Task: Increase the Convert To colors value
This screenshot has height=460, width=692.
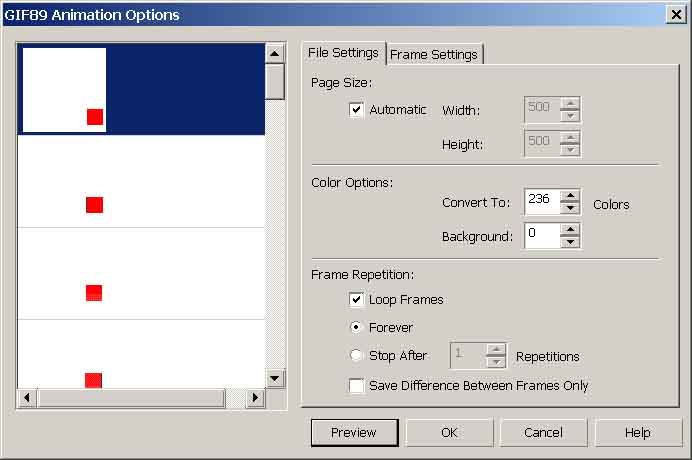Action: (x=570, y=196)
